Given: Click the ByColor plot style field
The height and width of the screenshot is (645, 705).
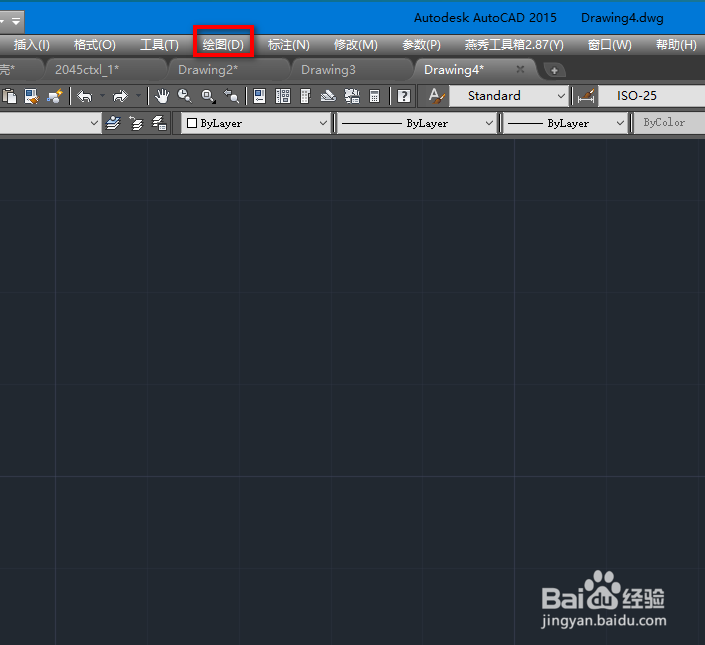Looking at the screenshot, I should click(x=669, y=123).
